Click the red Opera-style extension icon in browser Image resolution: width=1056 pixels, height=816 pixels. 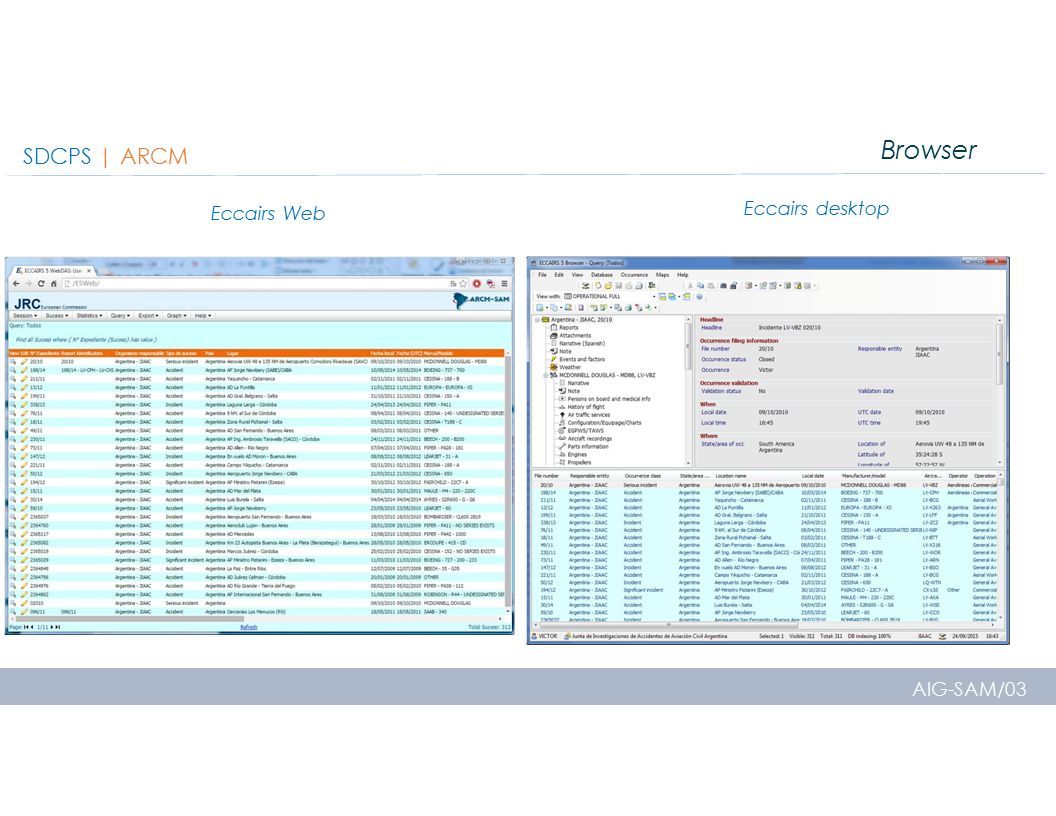(x=477, y=283)
